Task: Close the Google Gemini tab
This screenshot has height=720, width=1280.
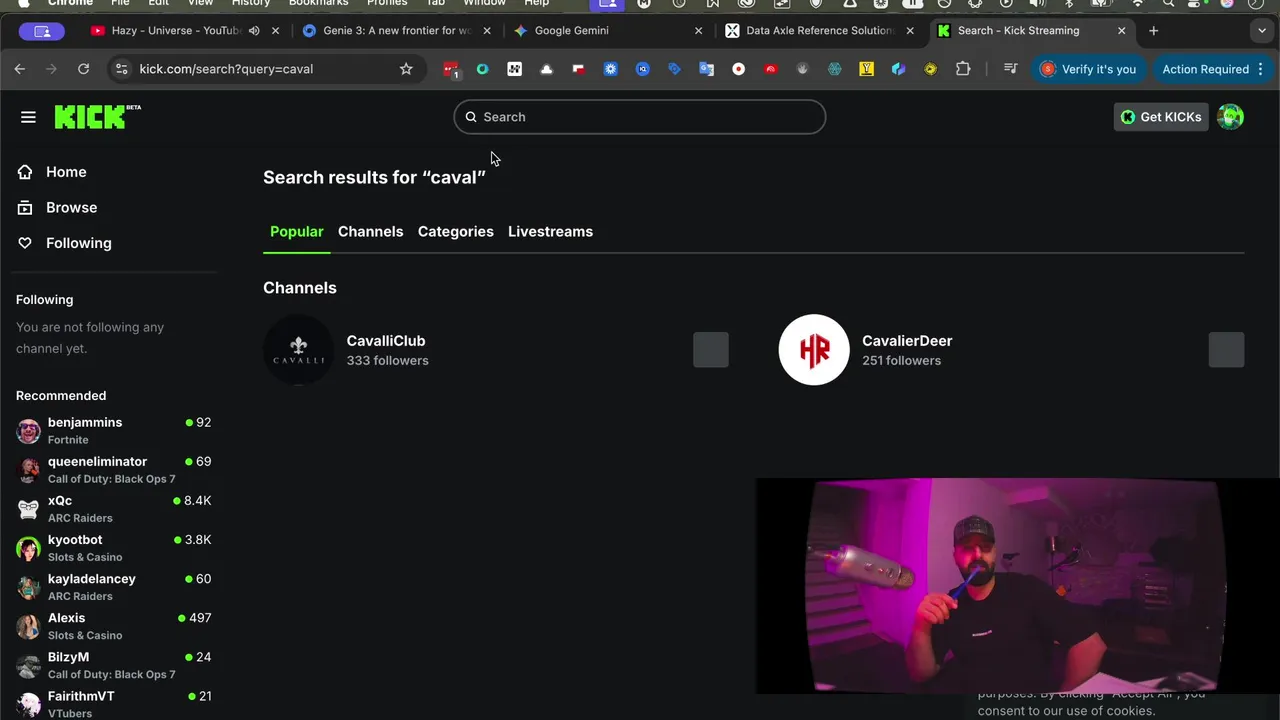Action: (x=698, y=31)
